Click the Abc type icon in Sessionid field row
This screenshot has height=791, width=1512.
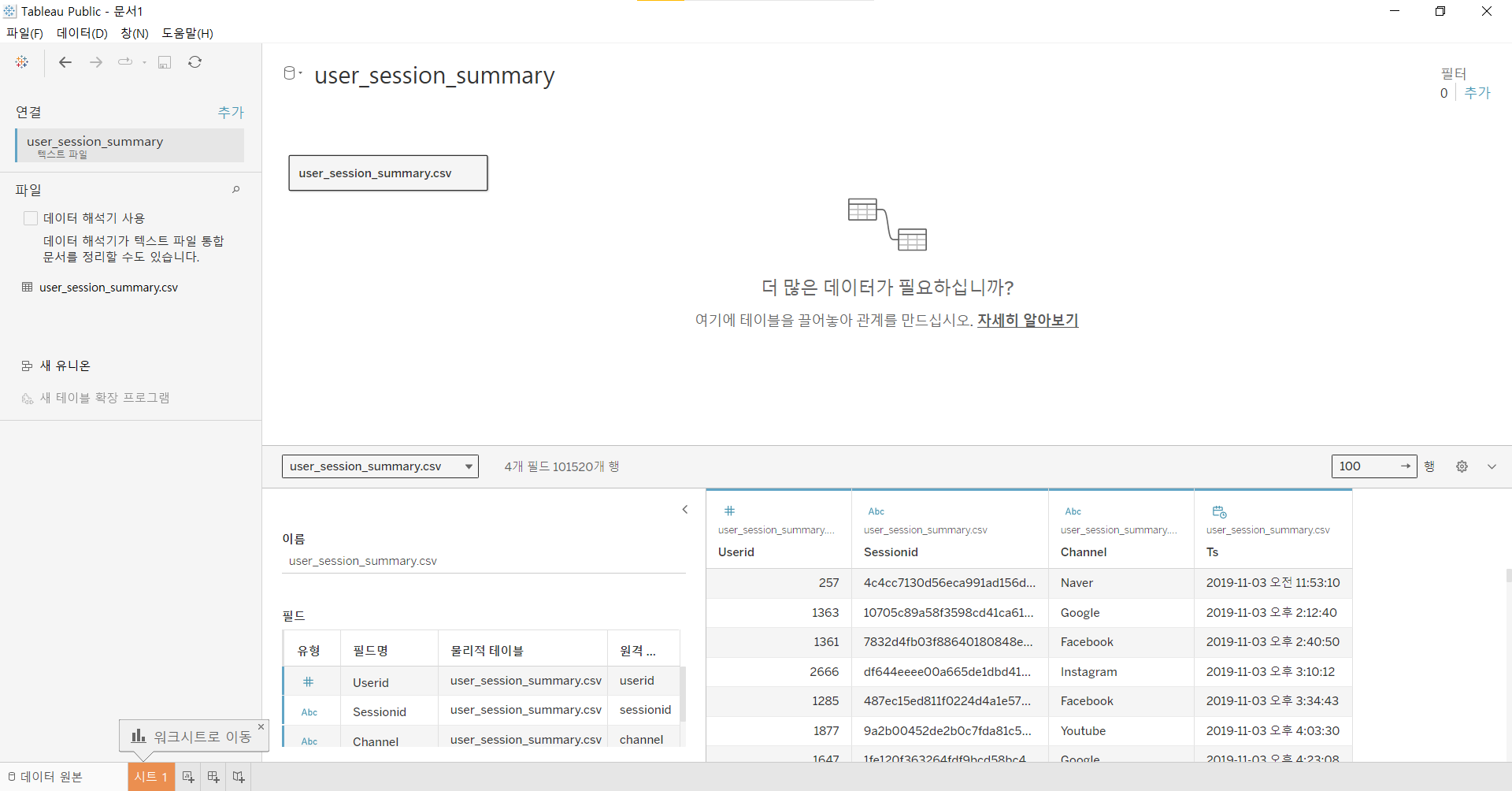pos(309,712)
